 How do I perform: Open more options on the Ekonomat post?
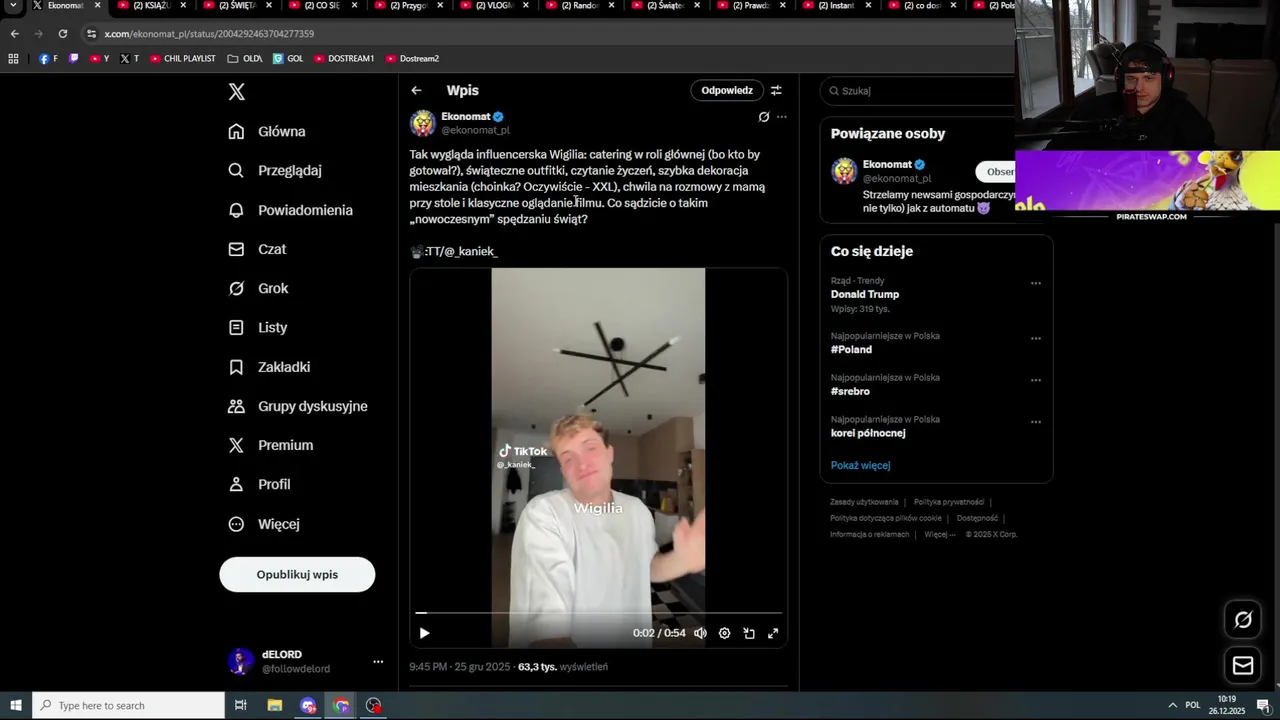[782, 117]
